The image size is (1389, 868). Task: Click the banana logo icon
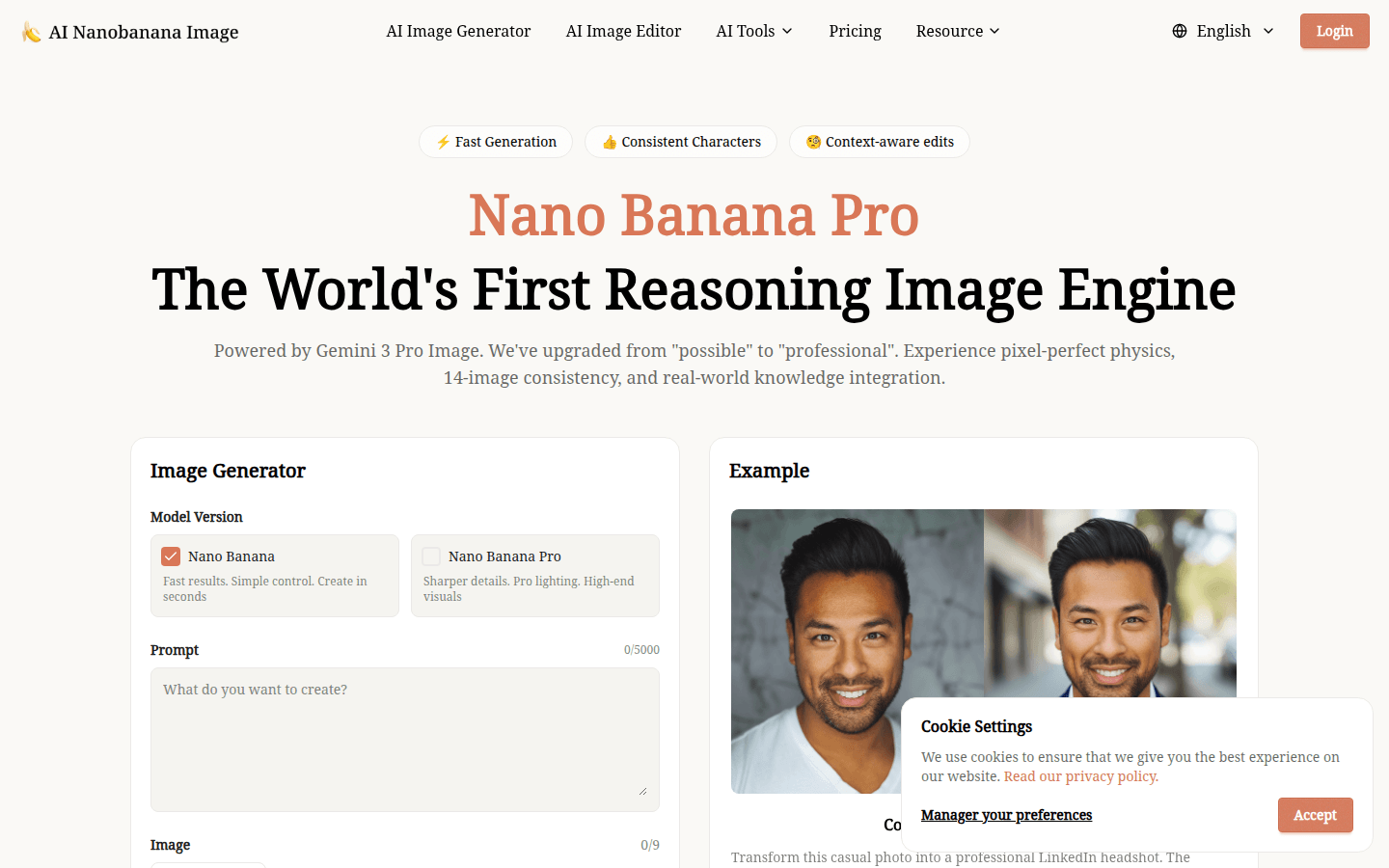[32, 32]
